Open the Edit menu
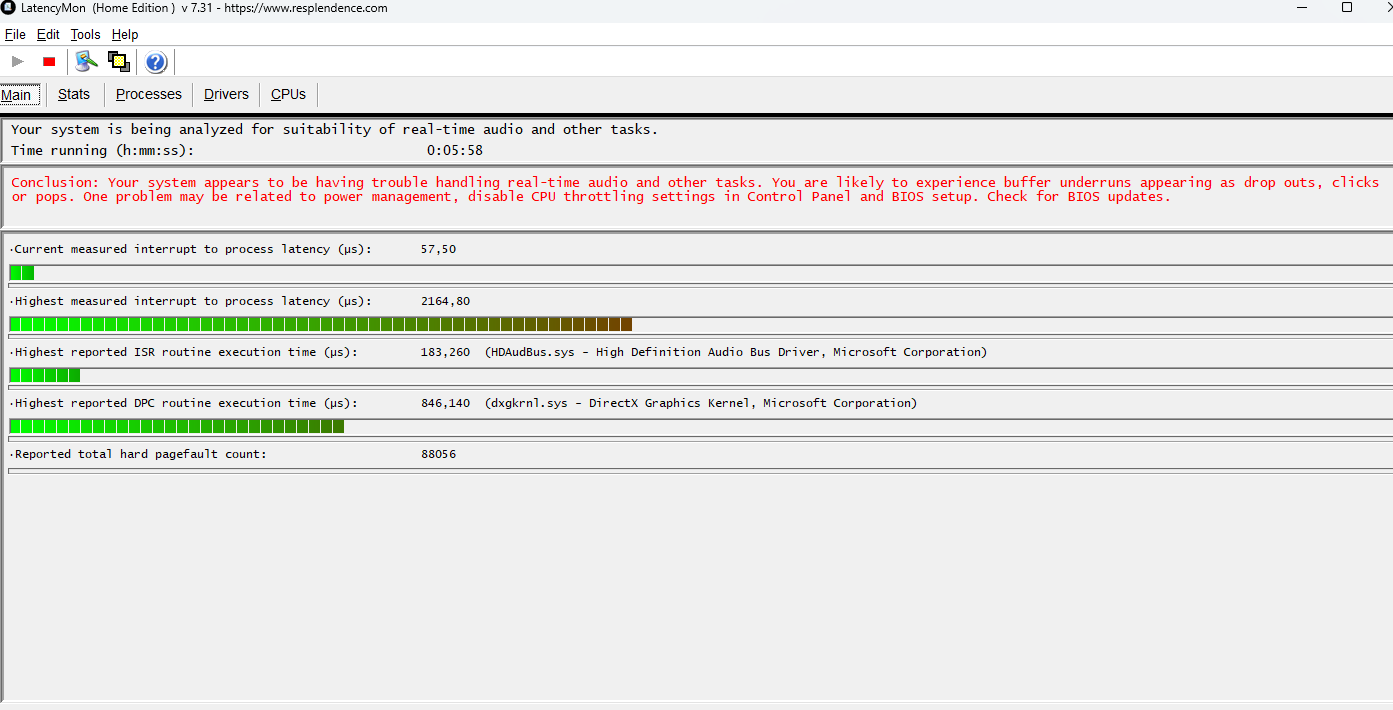This screenshot has height=710, width=1393. (47, 33)
